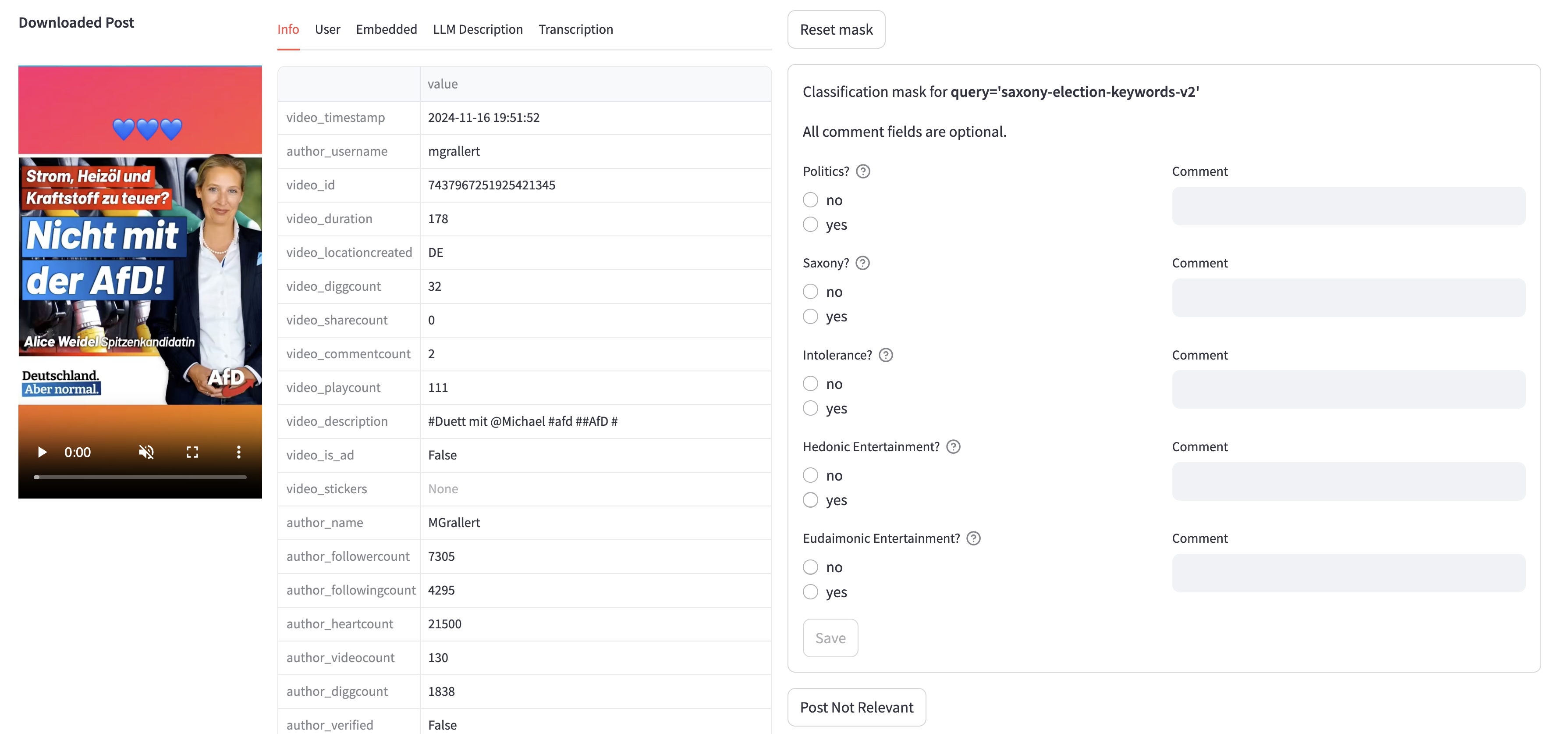Select no for Saxony
Viewport: 1568px width, 734px height.
(x=810, y=292)
